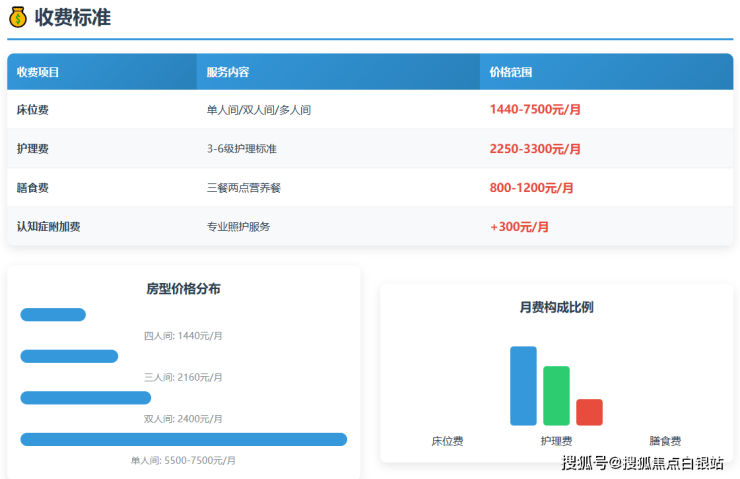This screenshot has width=740, height=479.
Task: Click the 三餐两点营养餐 service description
Action: [x=243, y=188]
